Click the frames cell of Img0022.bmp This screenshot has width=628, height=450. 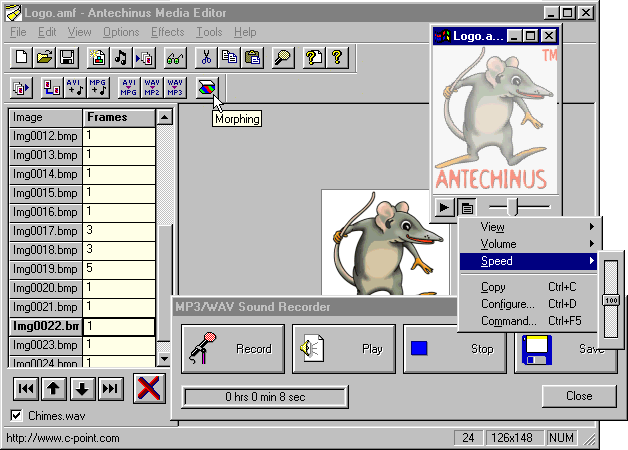119,326
